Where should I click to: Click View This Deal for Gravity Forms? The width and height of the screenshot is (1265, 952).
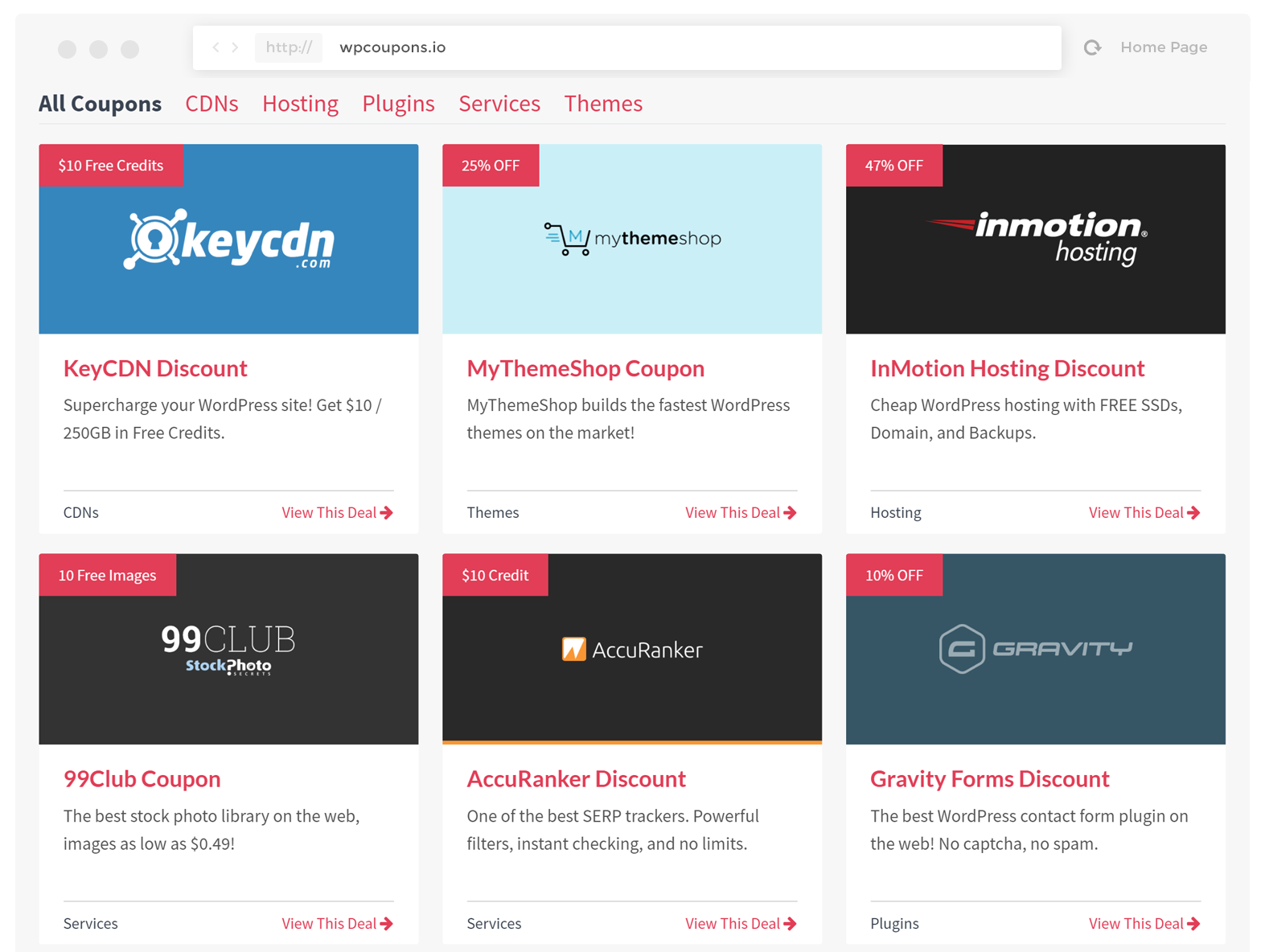point(1144,924)
